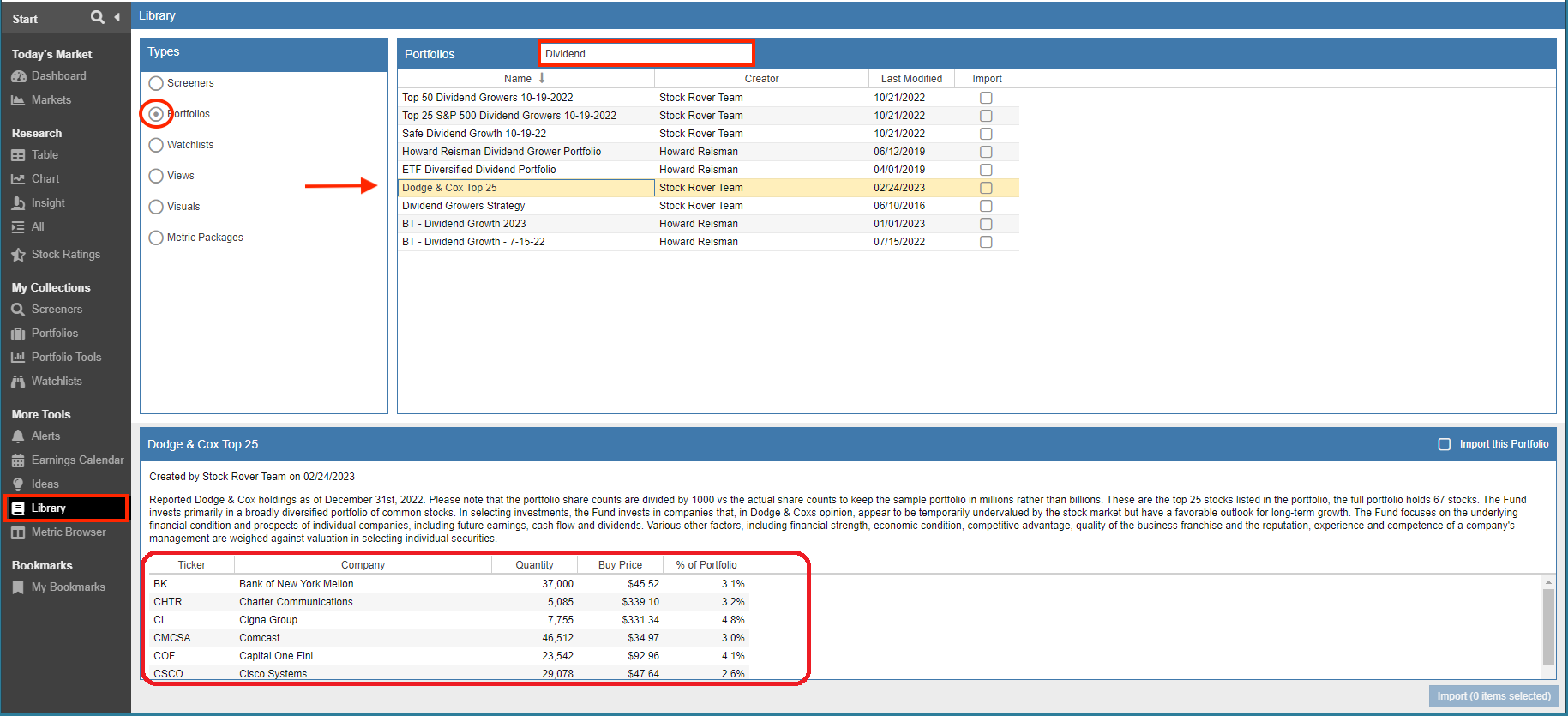This screenshot has width=1568, height=716.
Task: Open the Screeners icon under My Collections
Action: pyautogui.click(x=18, y=310)
